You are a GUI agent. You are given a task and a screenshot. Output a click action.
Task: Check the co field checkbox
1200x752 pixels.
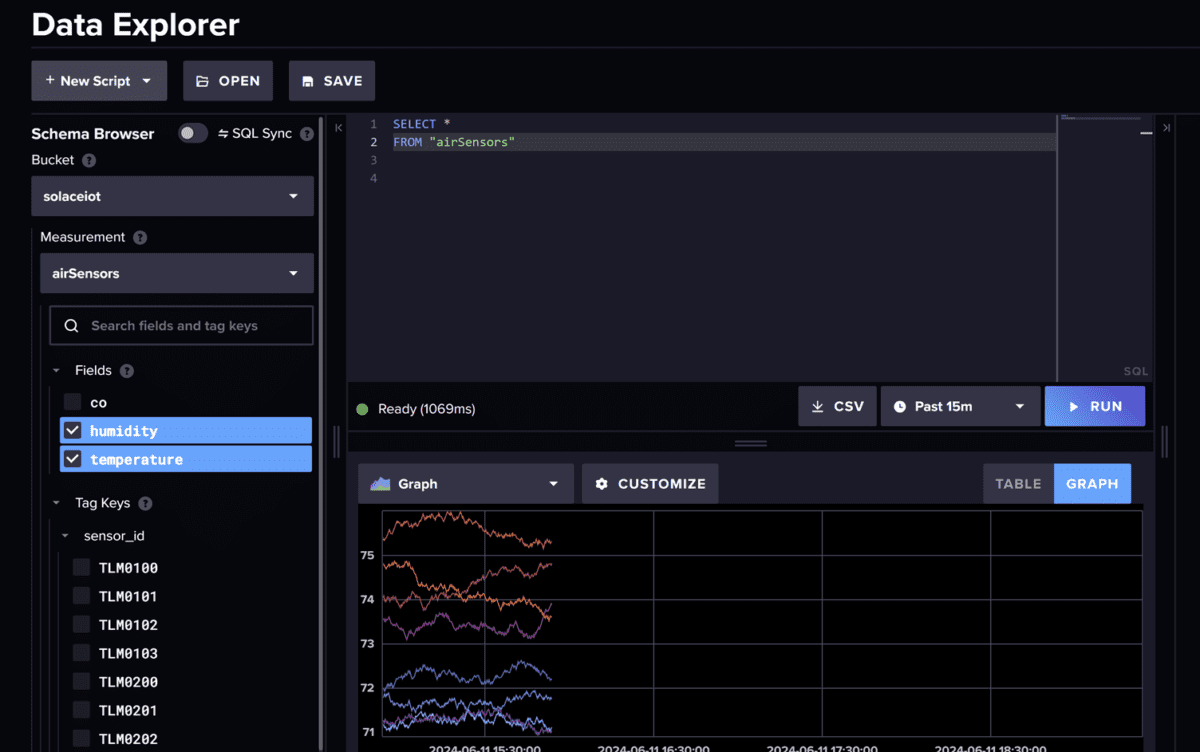[73, 402]
